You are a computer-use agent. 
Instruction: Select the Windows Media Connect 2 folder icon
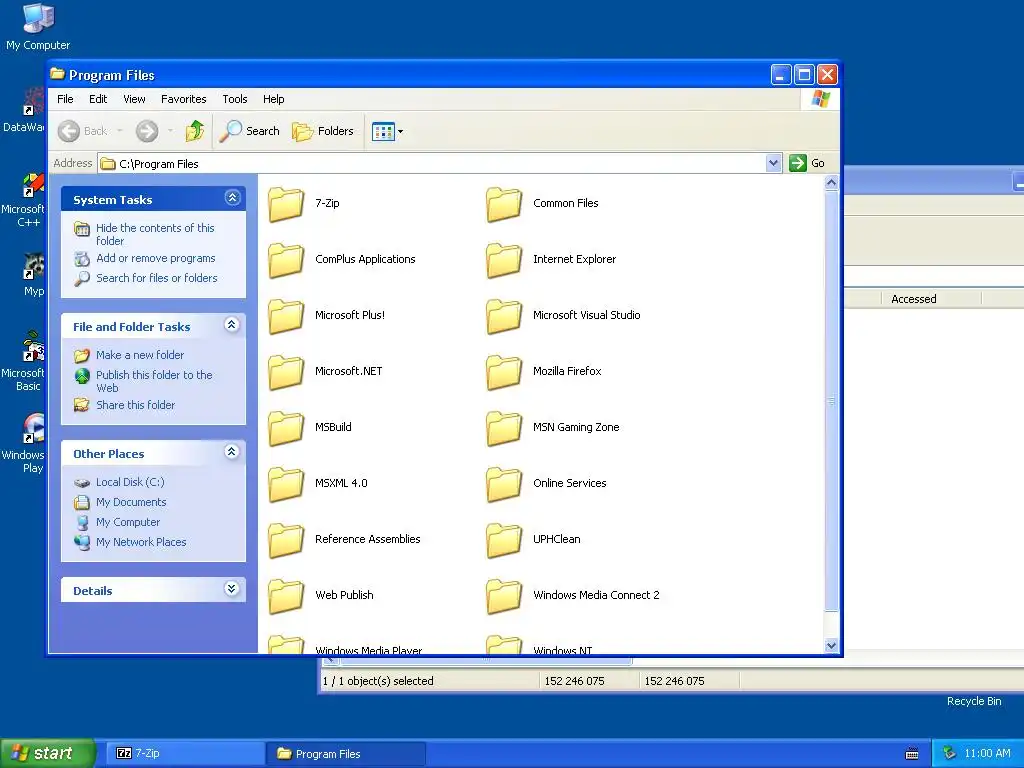click(504, 596)
